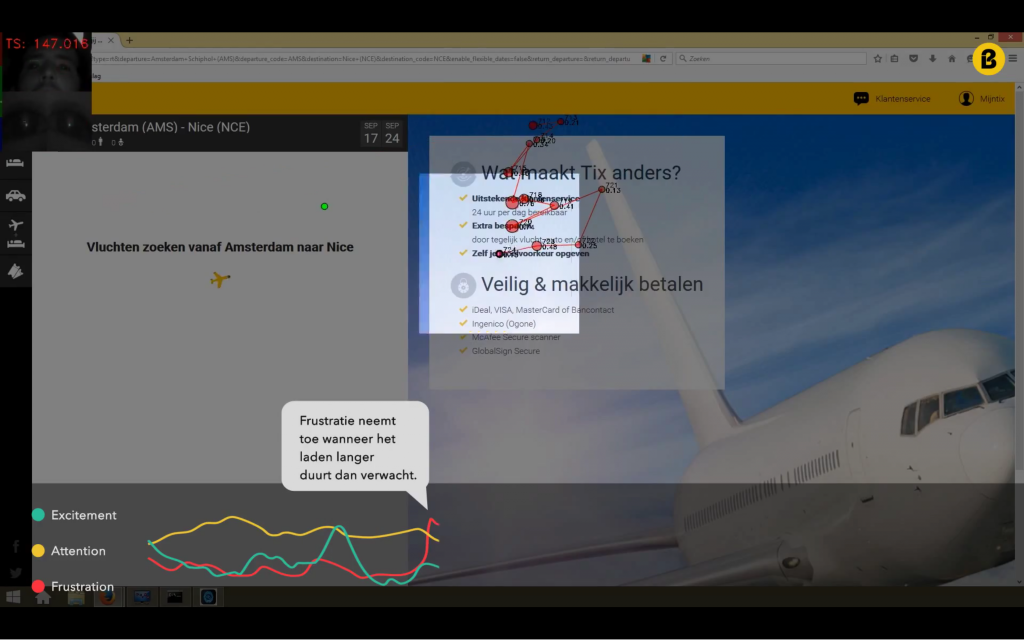Focus the Zoeken search field

tap(771, 59)
